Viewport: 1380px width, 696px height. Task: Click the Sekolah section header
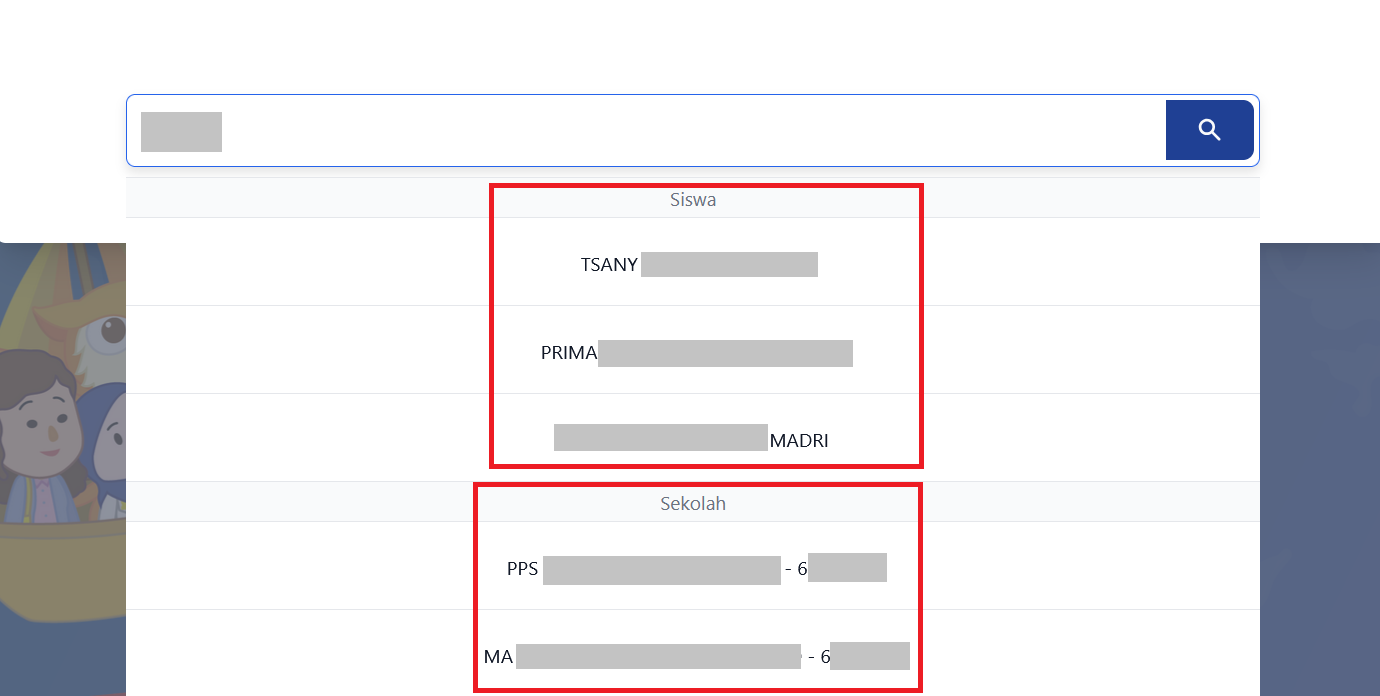pos(692,504)
